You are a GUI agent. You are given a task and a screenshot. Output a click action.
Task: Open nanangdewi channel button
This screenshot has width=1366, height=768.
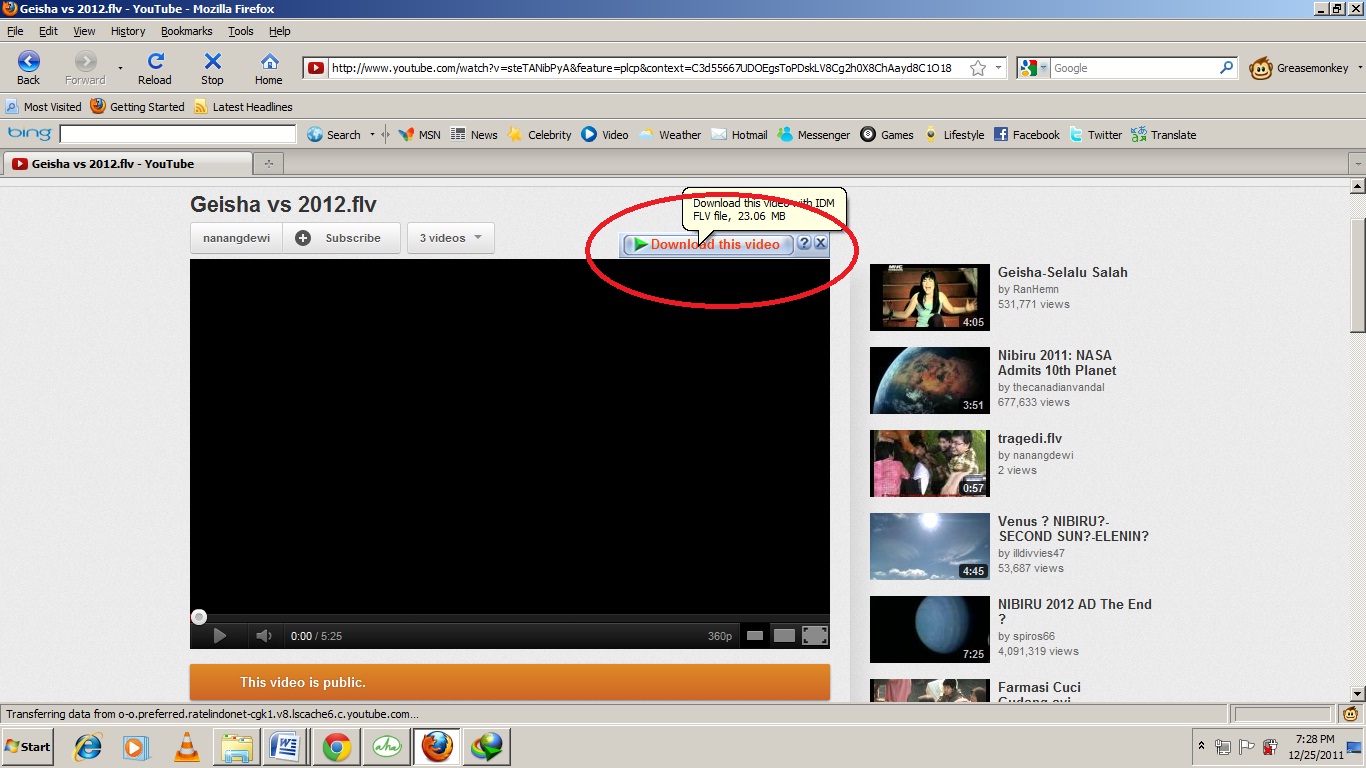point(236,238)
